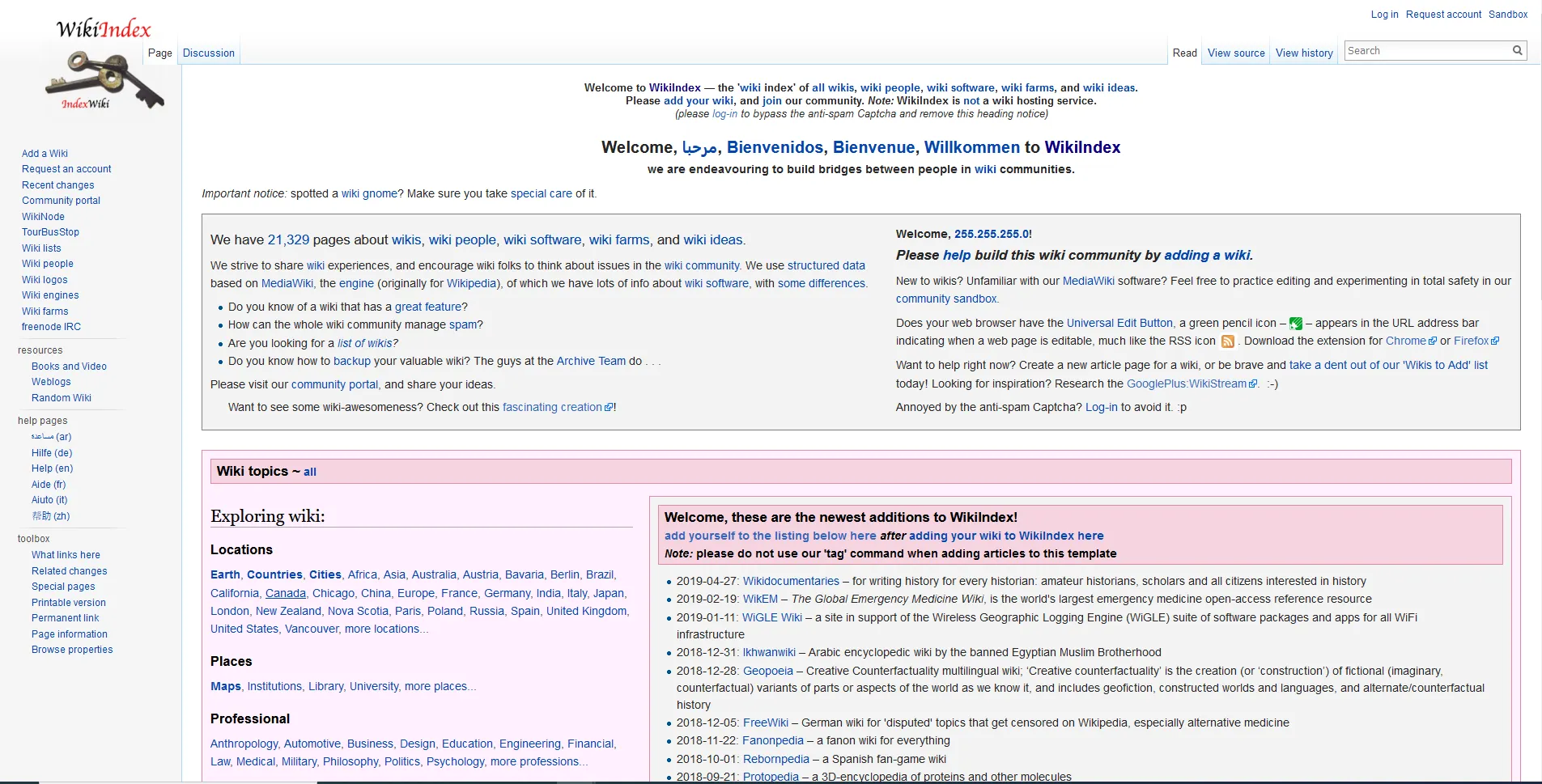Click the external link icon after 'fascinating creation'

[x=610, y=407]
